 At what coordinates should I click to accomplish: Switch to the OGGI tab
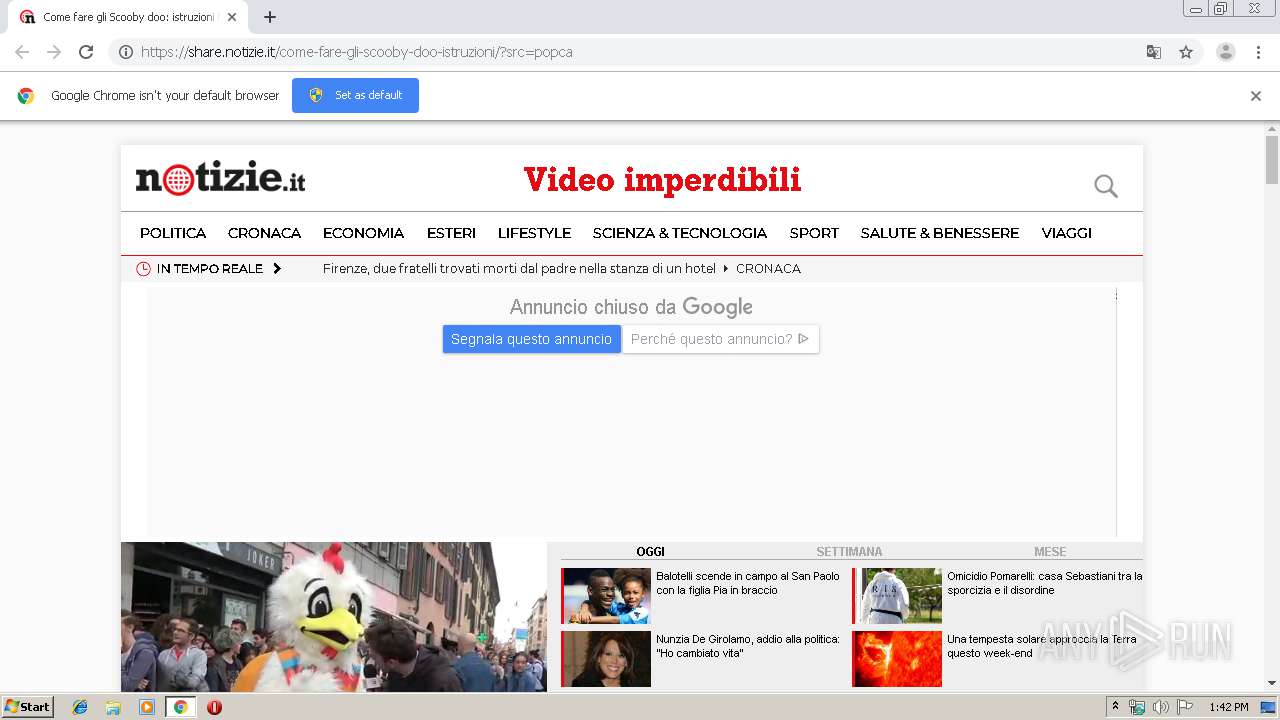tap(650, 552)
